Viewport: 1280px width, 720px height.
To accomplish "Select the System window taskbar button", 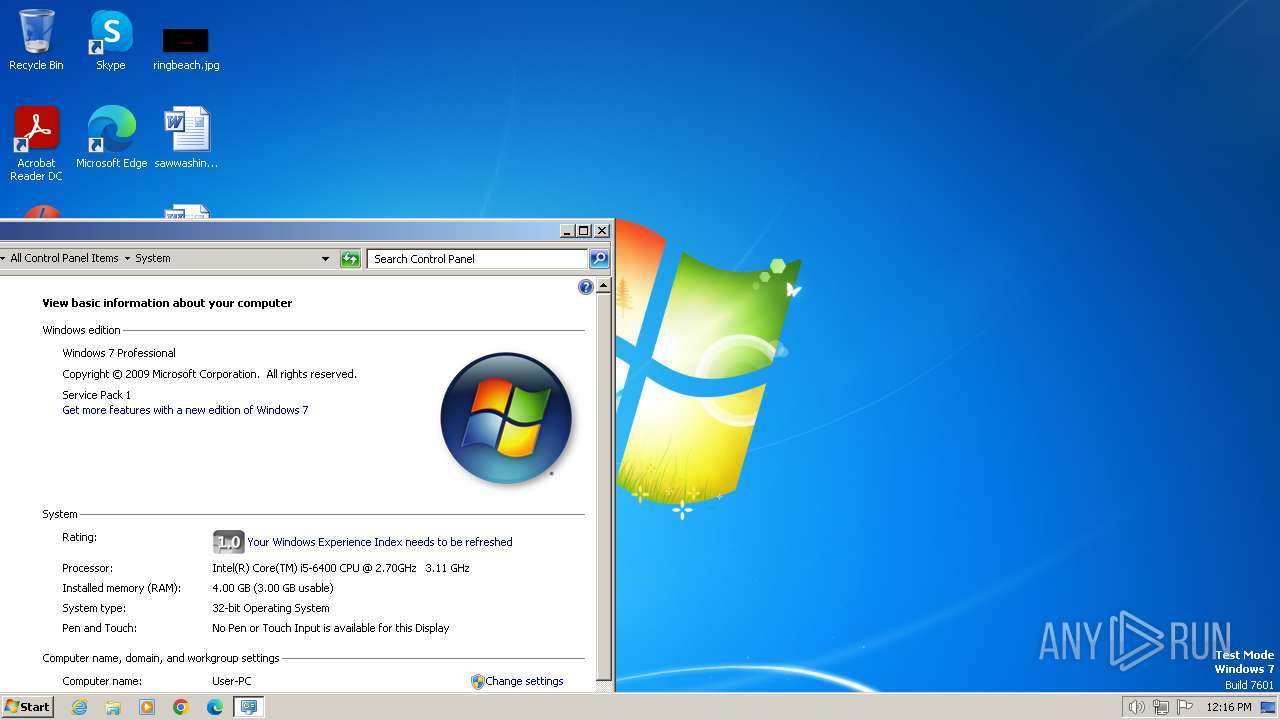I will [249, 707].
